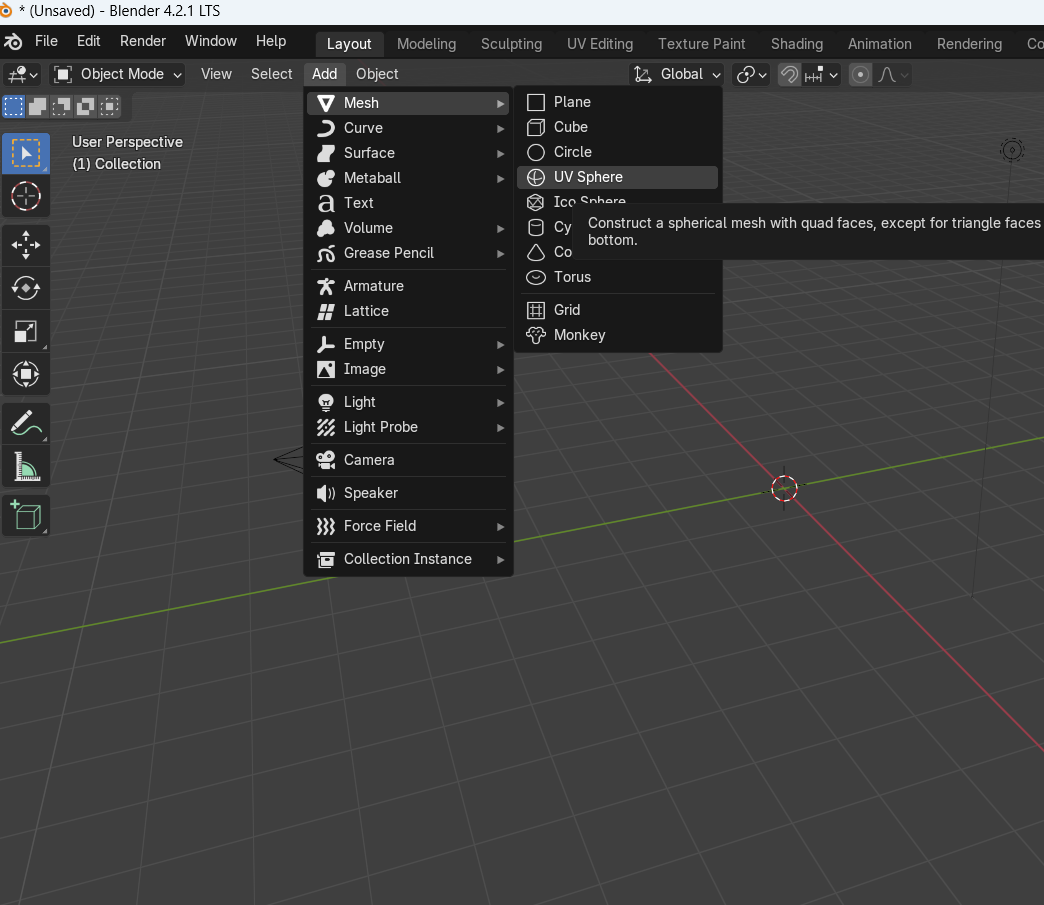This screenshot has width=1044, height=905.
Task: Open the Object menu in viewport header
Action: 377,74
